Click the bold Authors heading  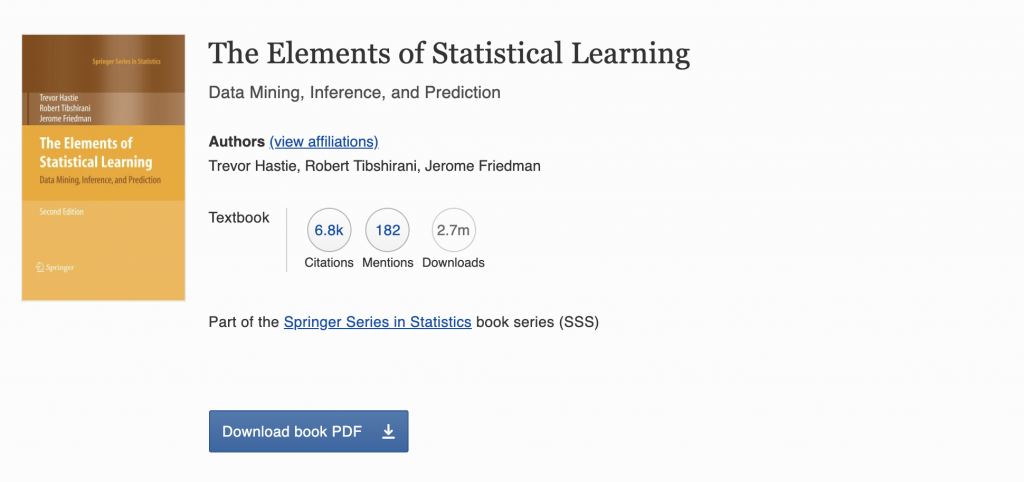pos(237,142)
